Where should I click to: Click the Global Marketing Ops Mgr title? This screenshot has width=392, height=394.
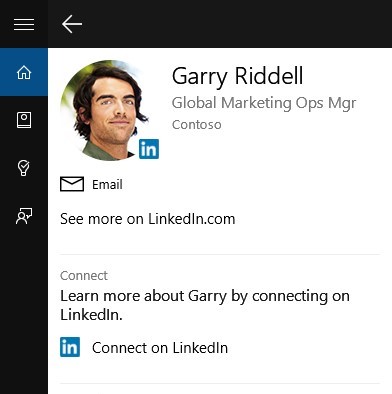click(x=264, y=103)
